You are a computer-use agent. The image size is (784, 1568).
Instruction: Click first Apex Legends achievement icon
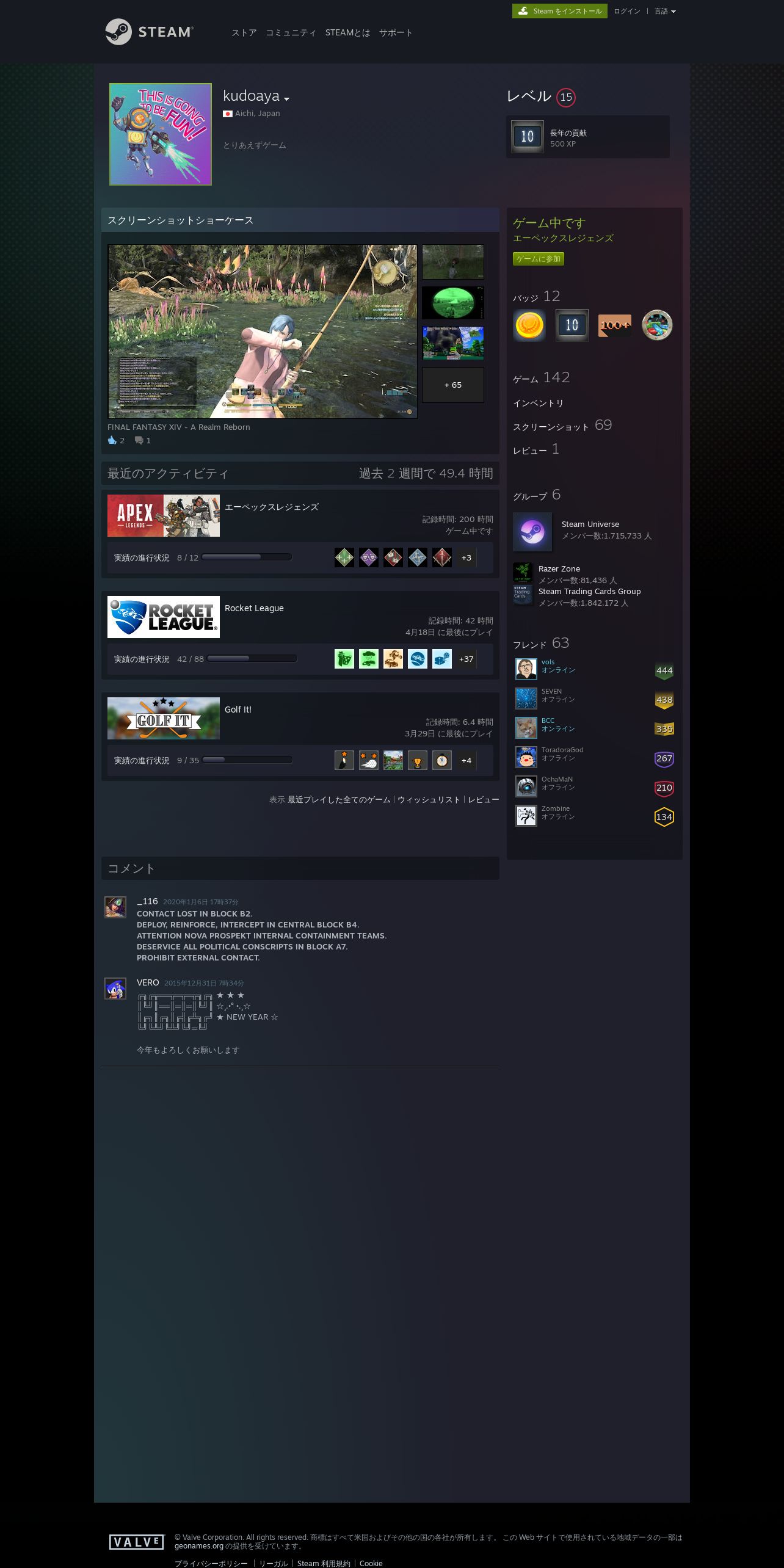[x=344, y=557]
